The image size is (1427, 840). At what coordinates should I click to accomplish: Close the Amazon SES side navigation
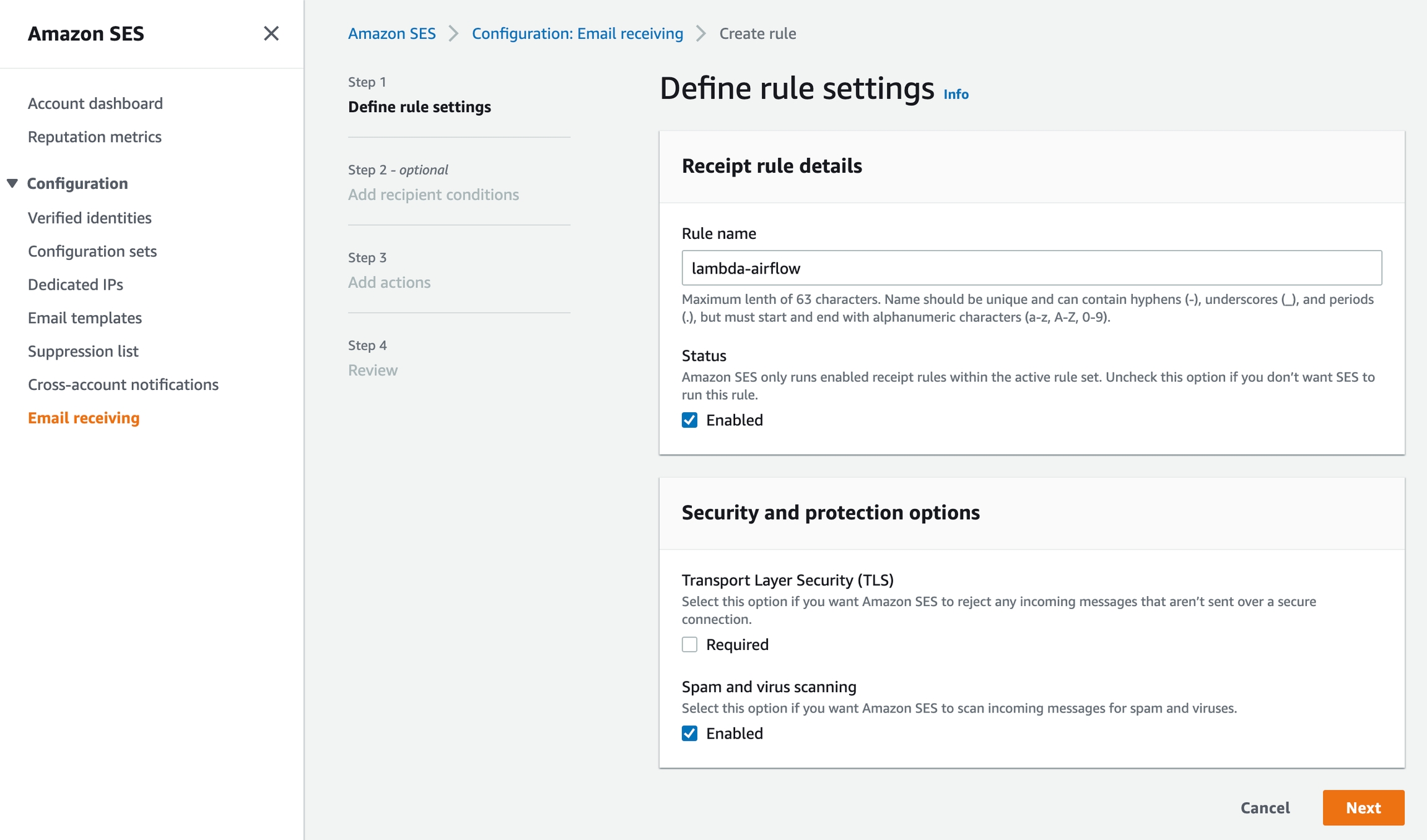click(271, 33)
